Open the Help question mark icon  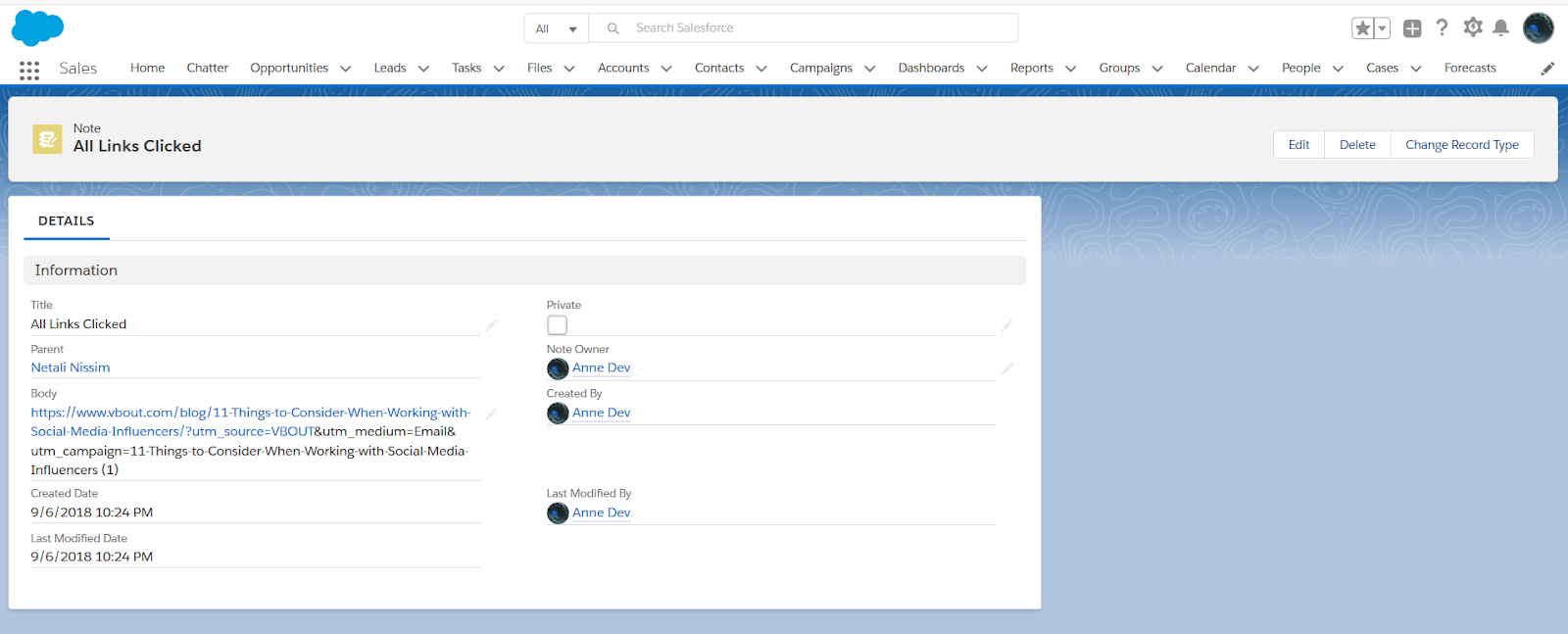click(x=1442, y=27)
